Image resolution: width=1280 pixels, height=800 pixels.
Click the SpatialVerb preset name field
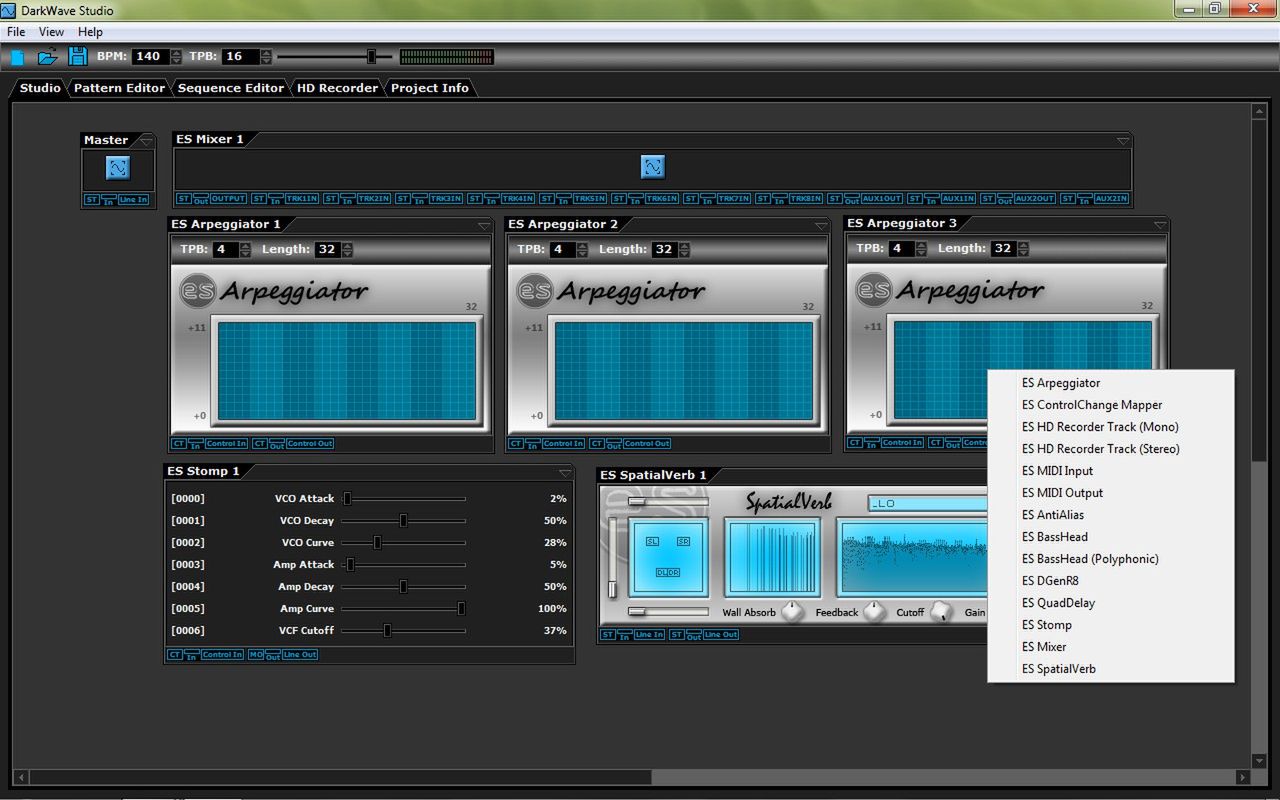[928, 504]
